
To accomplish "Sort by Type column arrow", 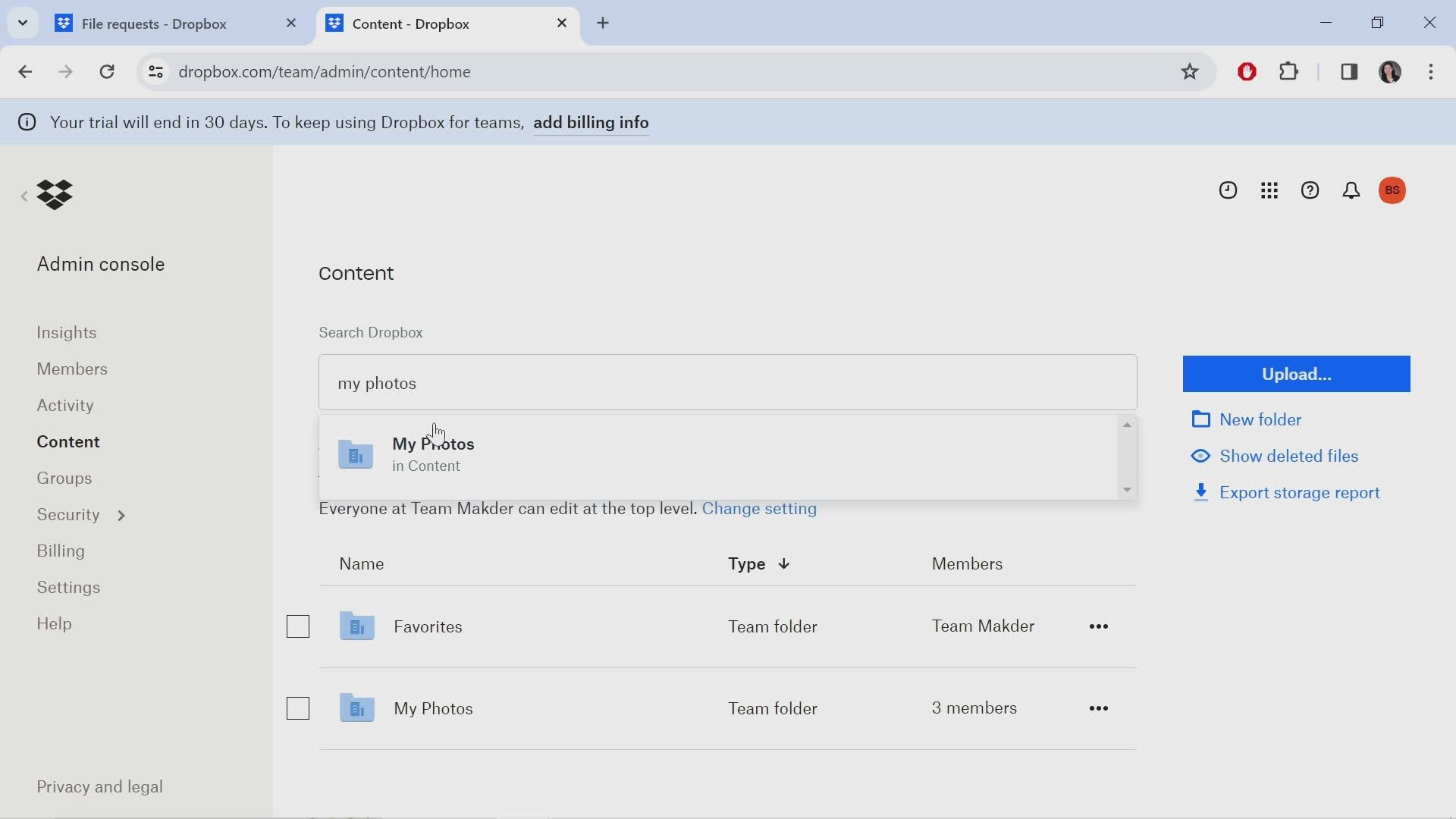I will pos(784,563).
